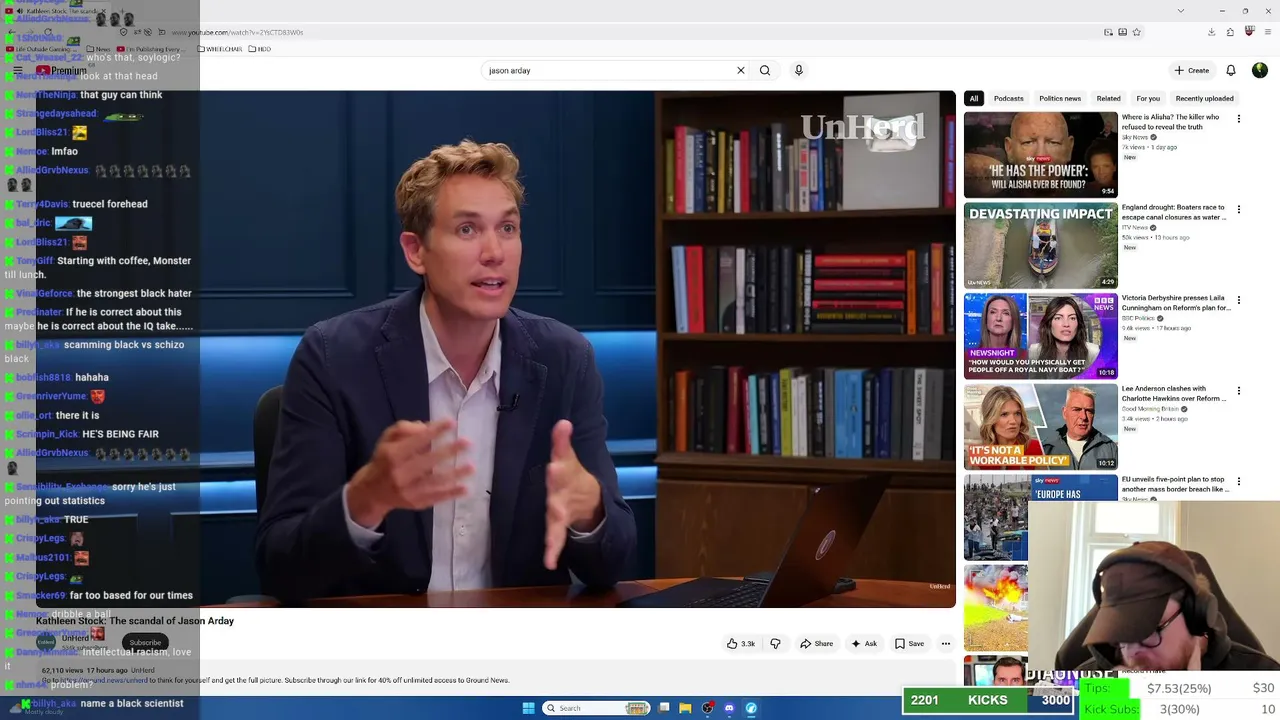Open 'England drought: Boaters race' video link
The image size is (1280, 720).
pos(1174,213)
